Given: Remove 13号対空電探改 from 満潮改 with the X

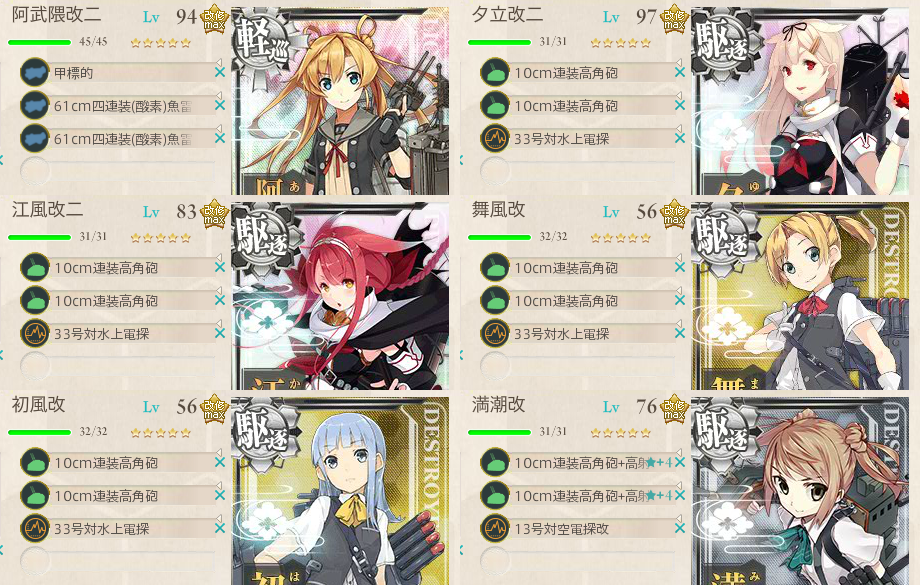Looking at the screenshot, I should click(x=680, y=528).
